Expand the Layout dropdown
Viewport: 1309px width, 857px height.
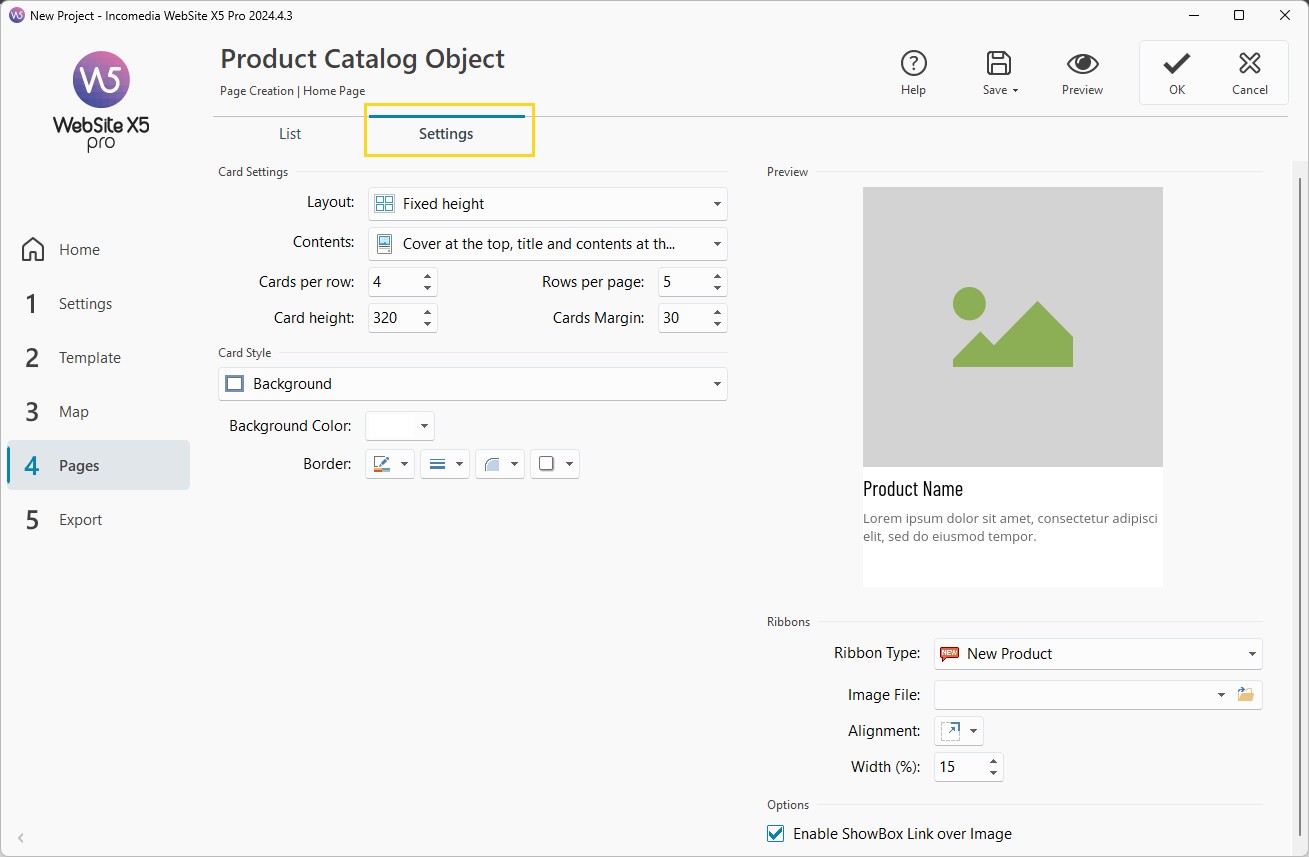pos(547,204)
